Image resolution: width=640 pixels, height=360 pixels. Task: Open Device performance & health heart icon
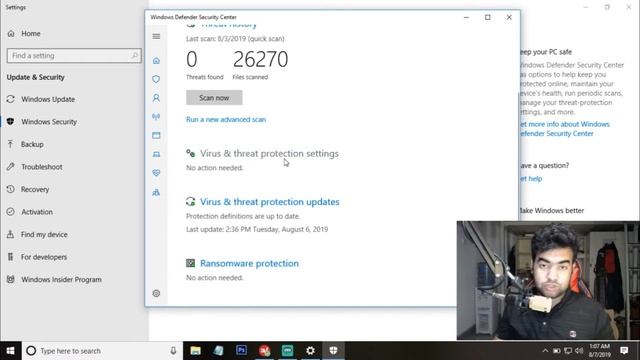156,173
